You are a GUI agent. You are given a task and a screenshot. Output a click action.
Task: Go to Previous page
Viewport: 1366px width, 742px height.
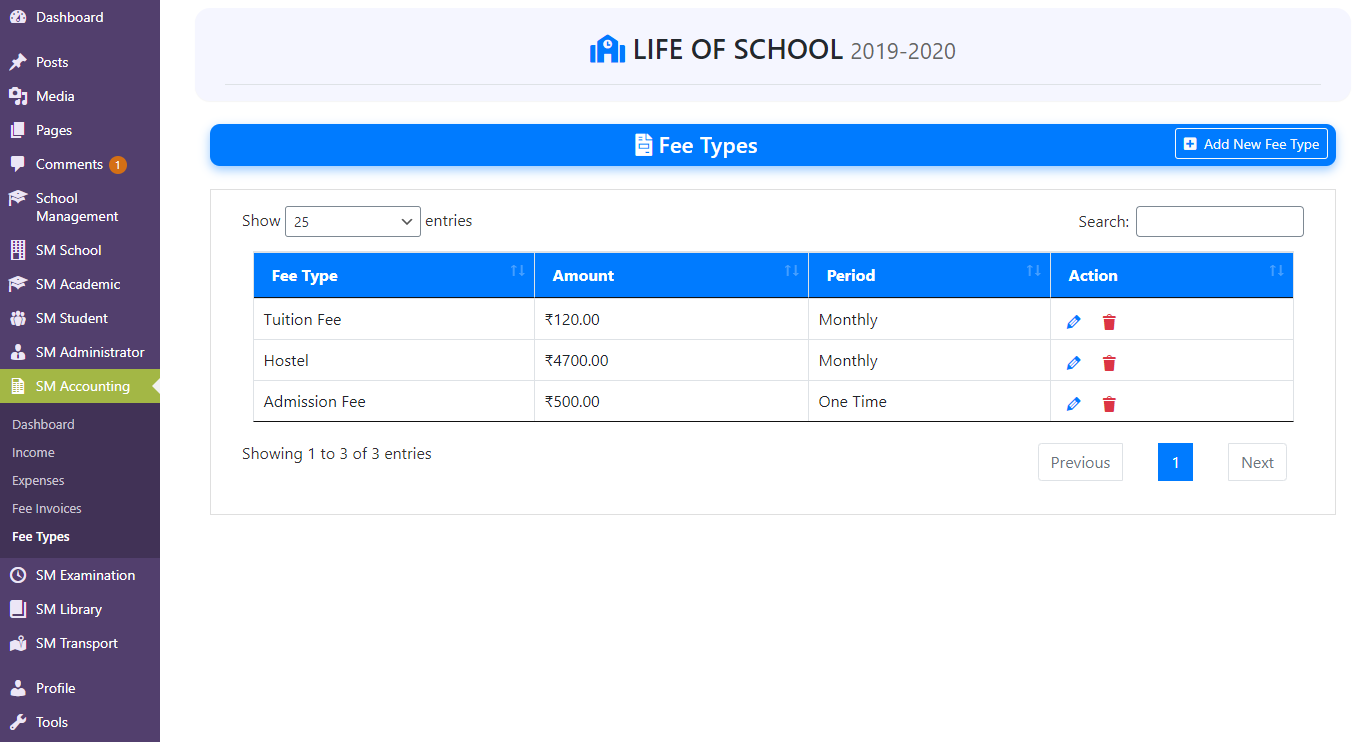1080,462
